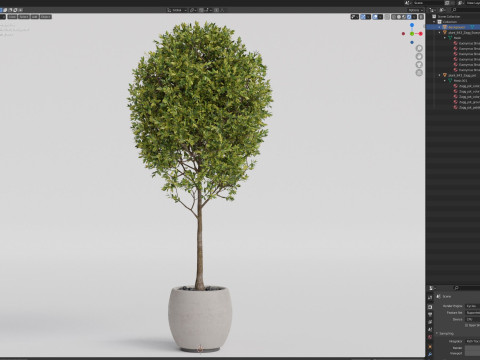
Task: Click the View Layer icon in top bar
Action: click(460, 3)
